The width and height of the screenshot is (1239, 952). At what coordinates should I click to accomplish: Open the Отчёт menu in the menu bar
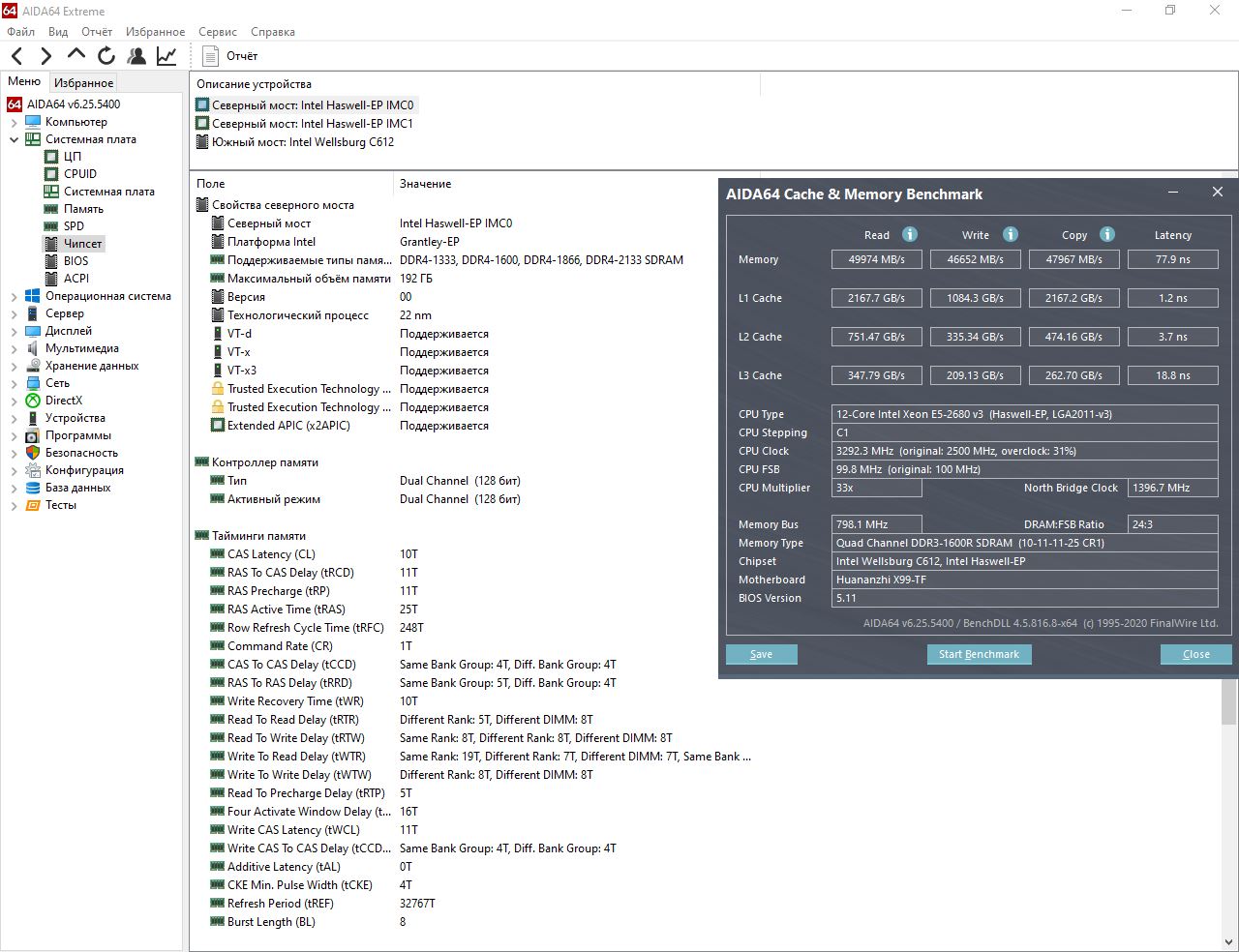pyautogui.click(x=97, y=32)
